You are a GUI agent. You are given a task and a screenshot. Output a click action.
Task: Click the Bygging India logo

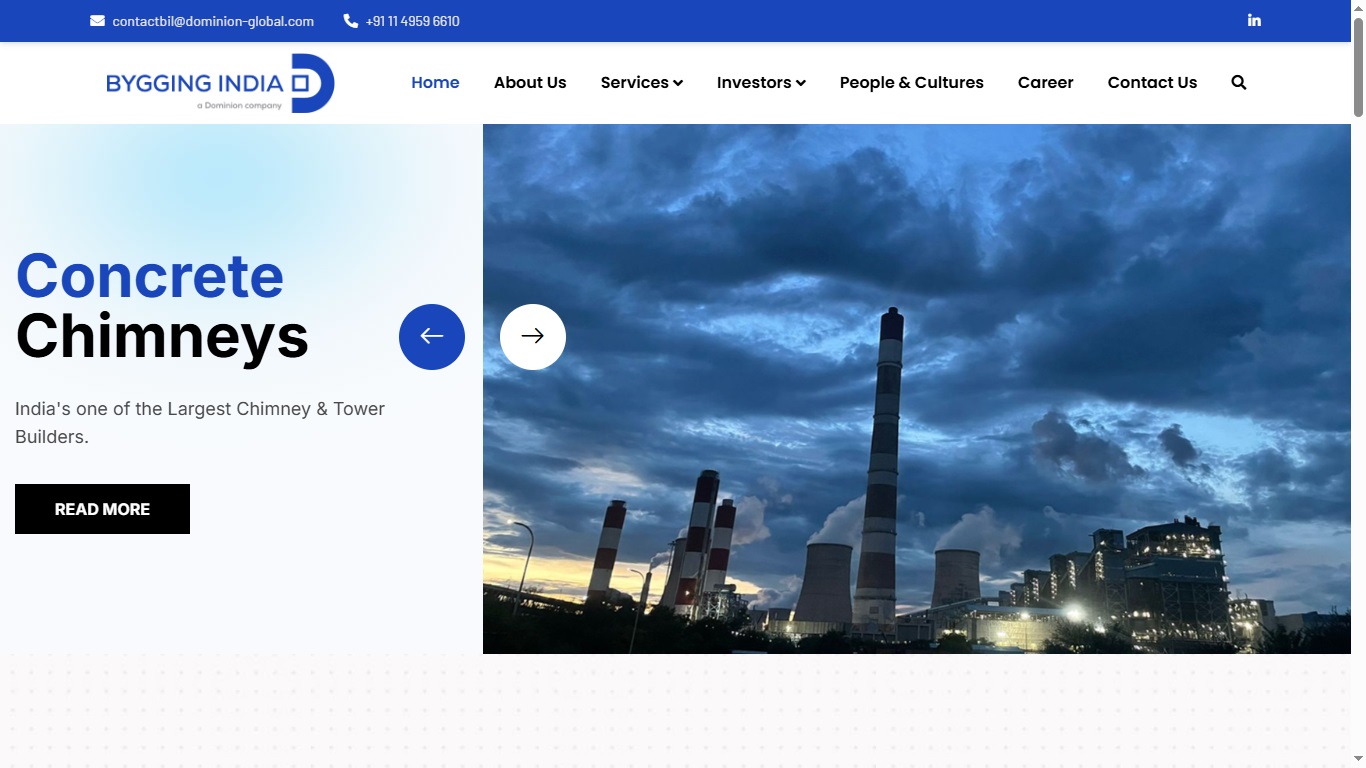[220, 83]
